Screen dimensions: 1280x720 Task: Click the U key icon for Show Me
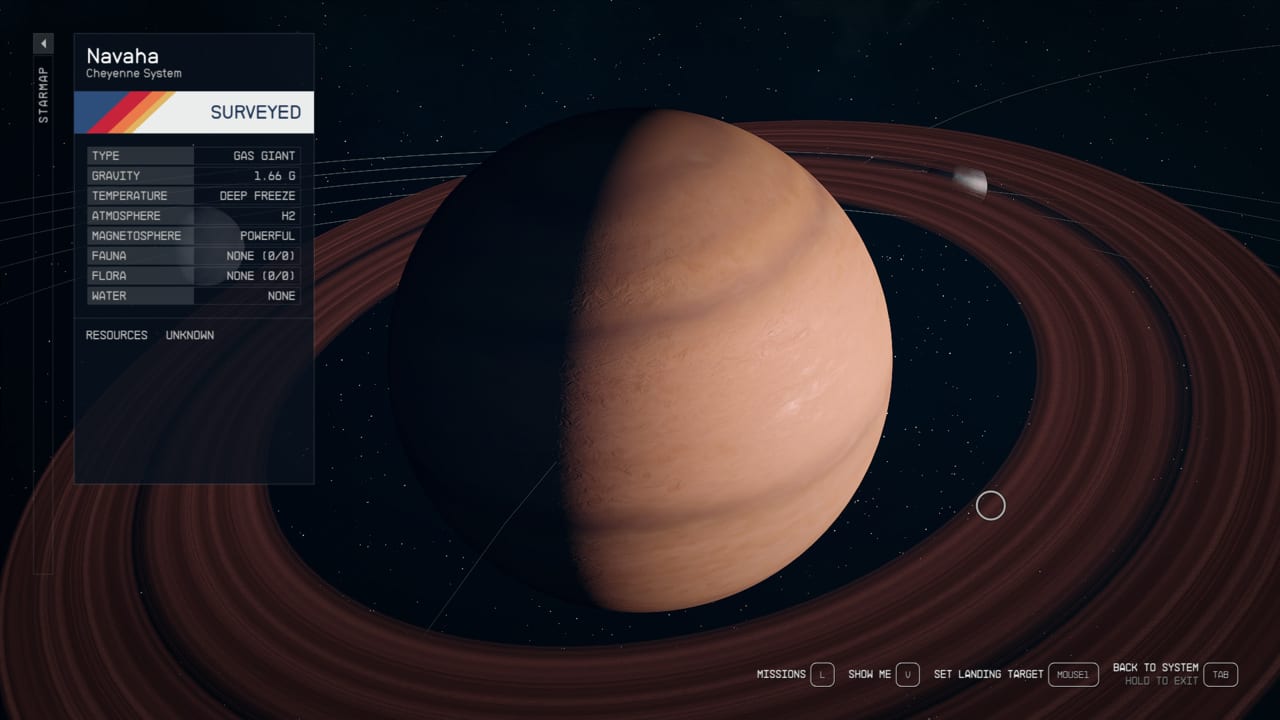pyautogui.click(x=907, y=675)
